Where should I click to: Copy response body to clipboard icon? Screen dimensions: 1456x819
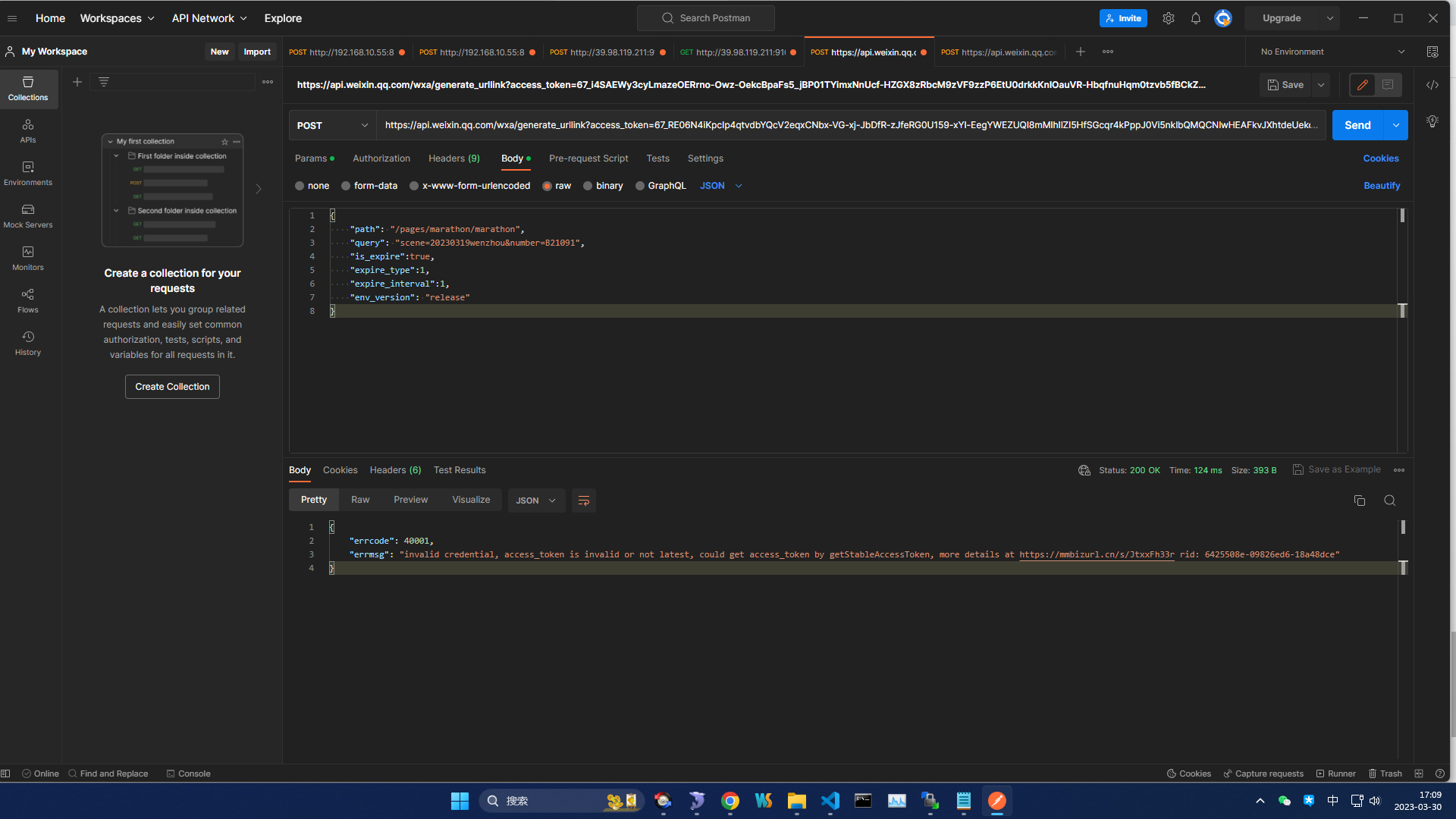(1359, 500)
